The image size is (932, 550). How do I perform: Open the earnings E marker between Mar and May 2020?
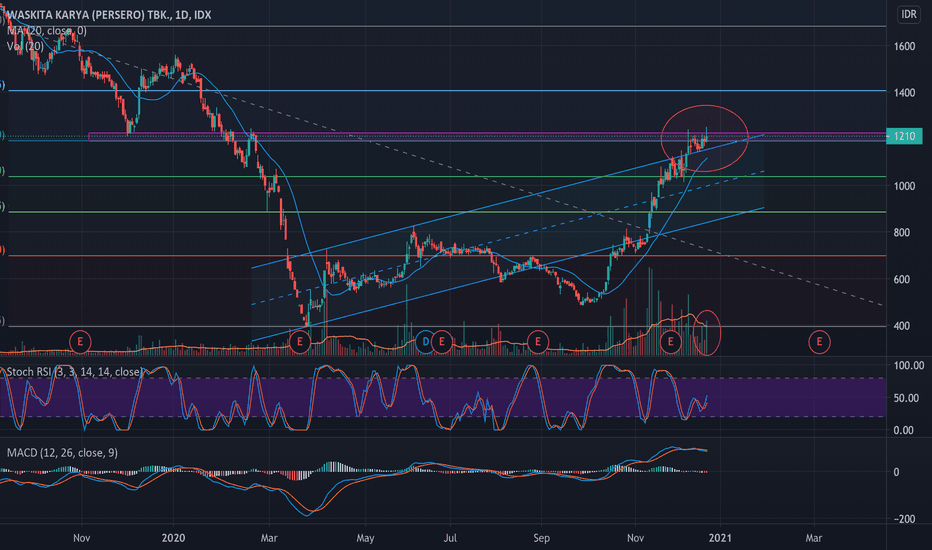[300, 342]
